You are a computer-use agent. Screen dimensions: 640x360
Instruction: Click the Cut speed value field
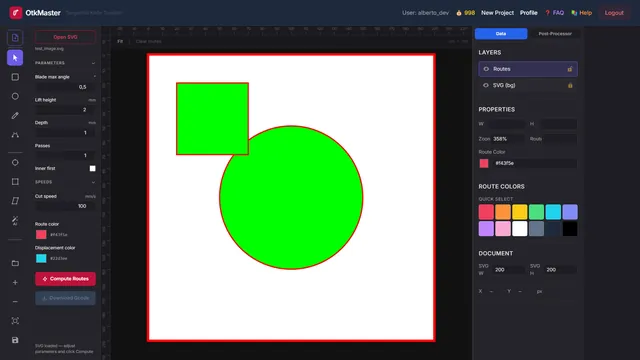(x=65, y=206)
